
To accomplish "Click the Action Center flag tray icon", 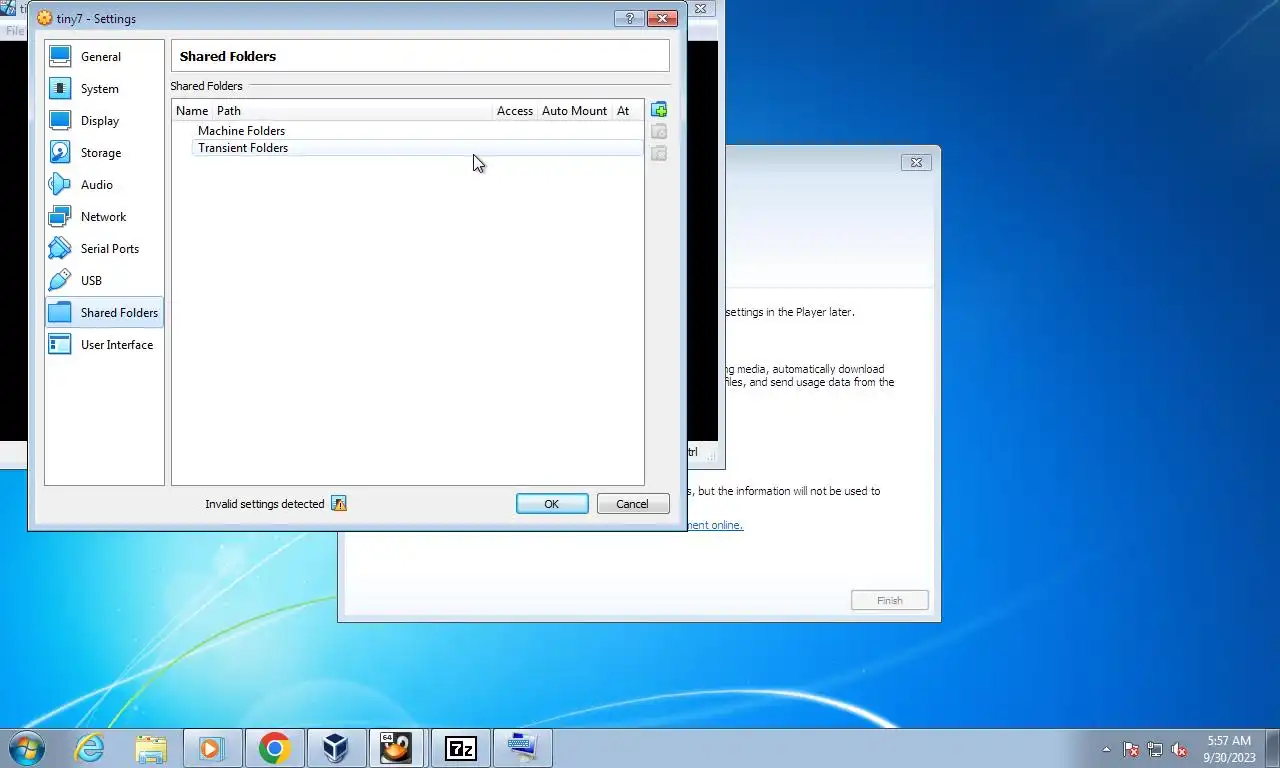I will (x=1131, y=749).
